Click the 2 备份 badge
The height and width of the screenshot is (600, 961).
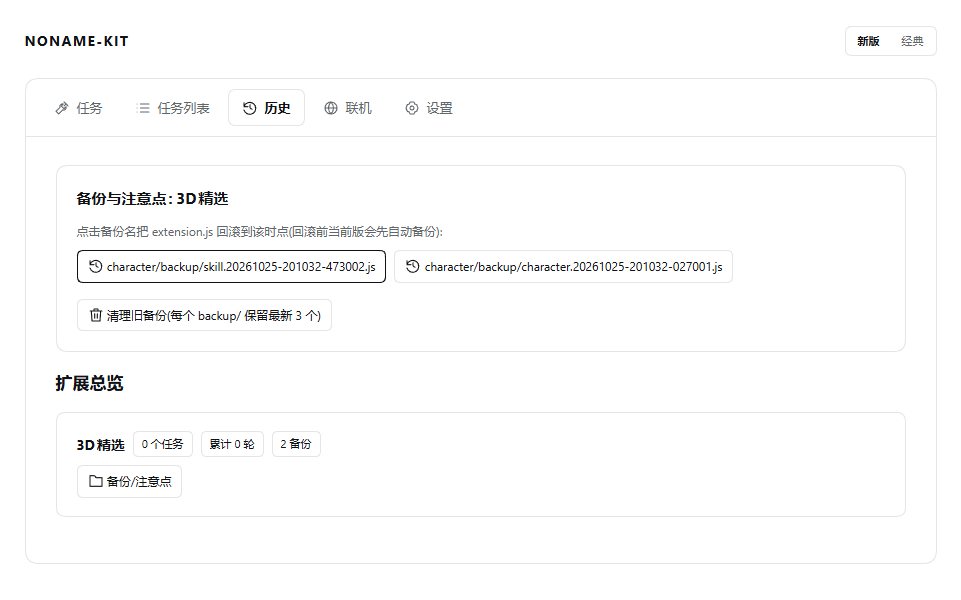296,444
